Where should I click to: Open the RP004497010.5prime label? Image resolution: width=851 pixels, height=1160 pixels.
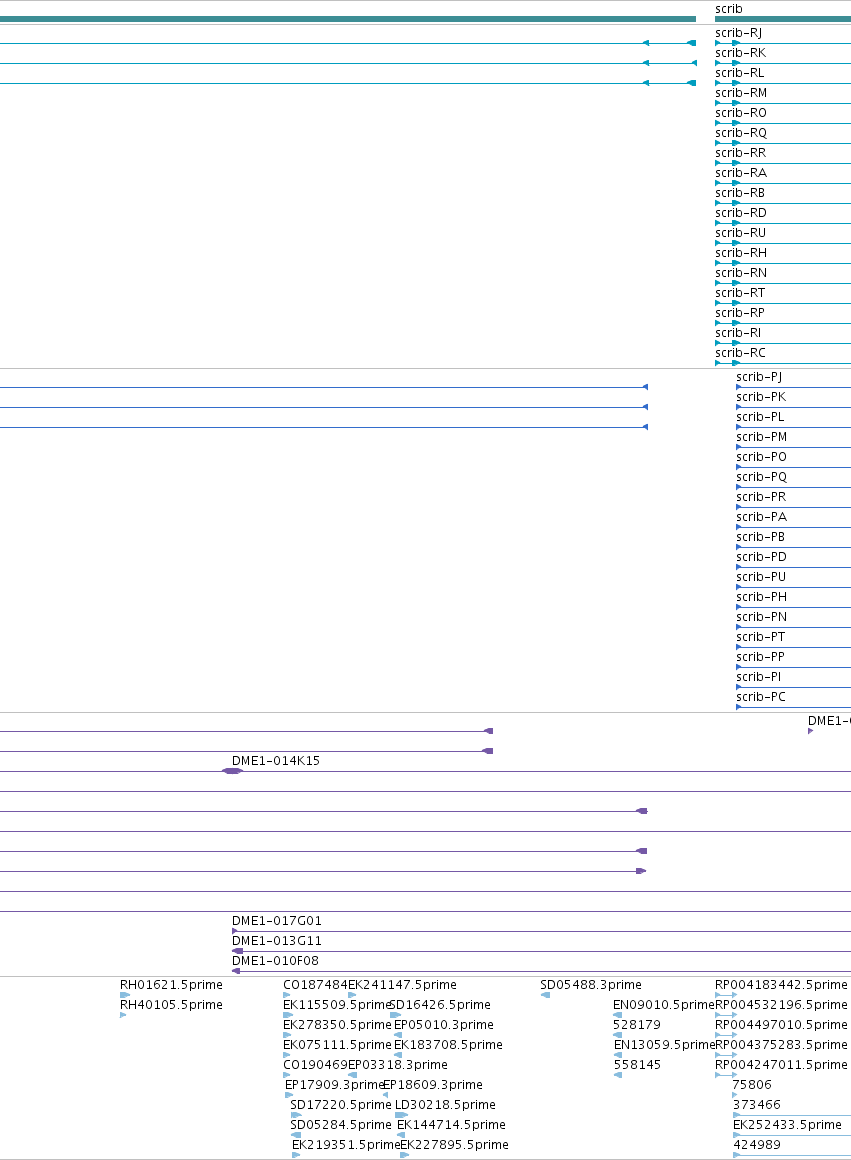(781, 1025)
